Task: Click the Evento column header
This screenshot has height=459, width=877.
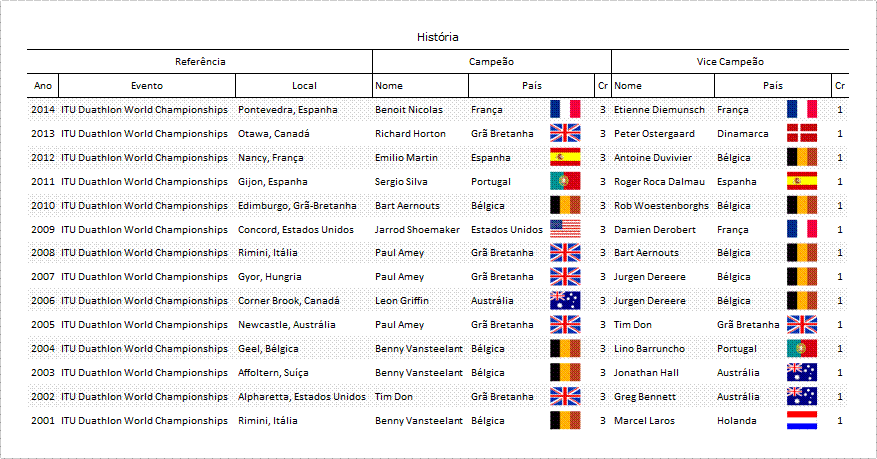Action: tap(147, 86)
